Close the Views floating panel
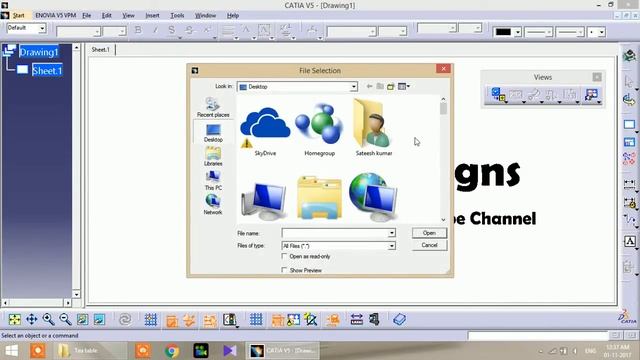The width and height of the screenshot is (640, 360). tap(597, 77)
